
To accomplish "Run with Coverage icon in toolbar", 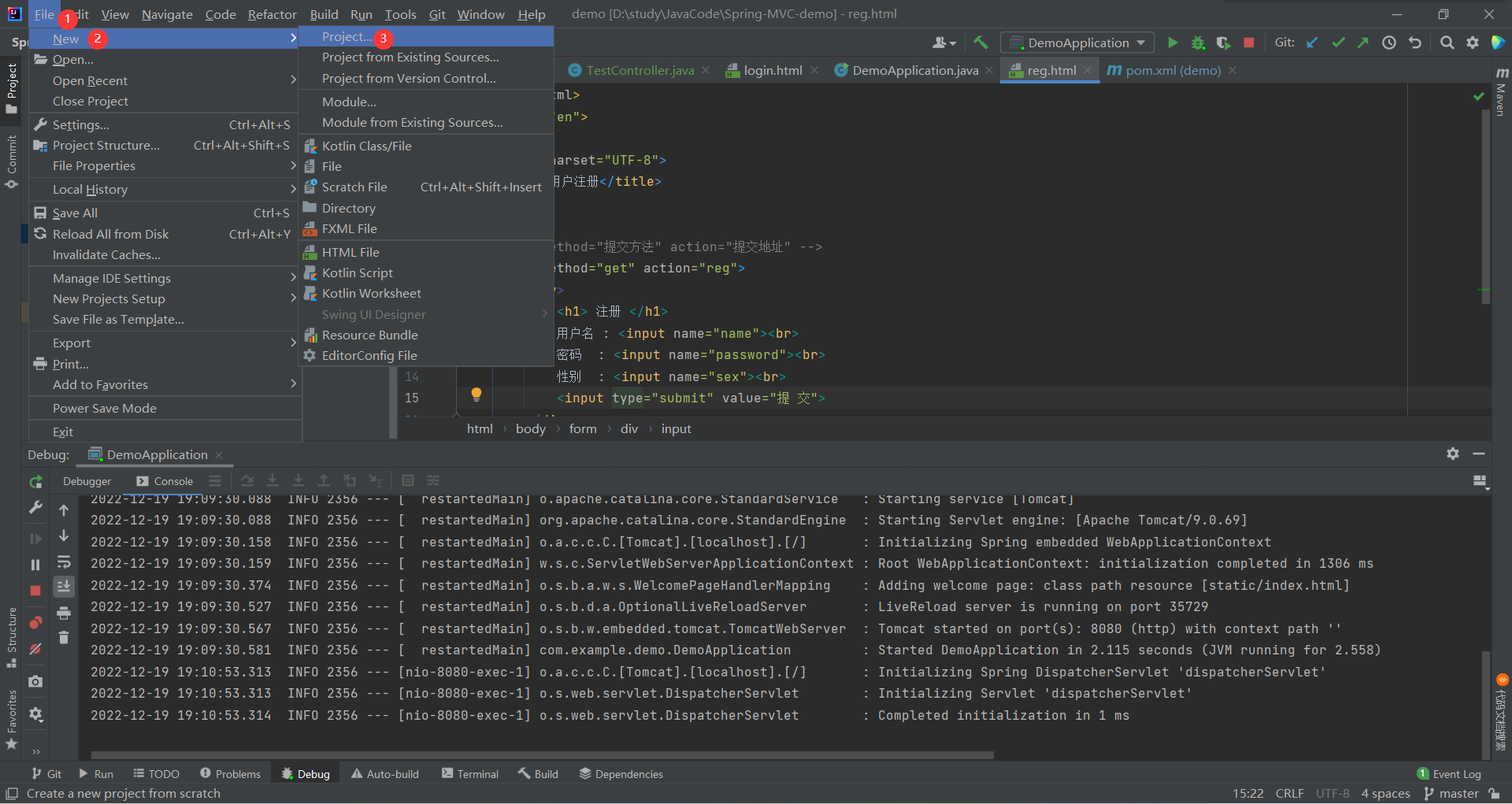I will [1223, 43].
